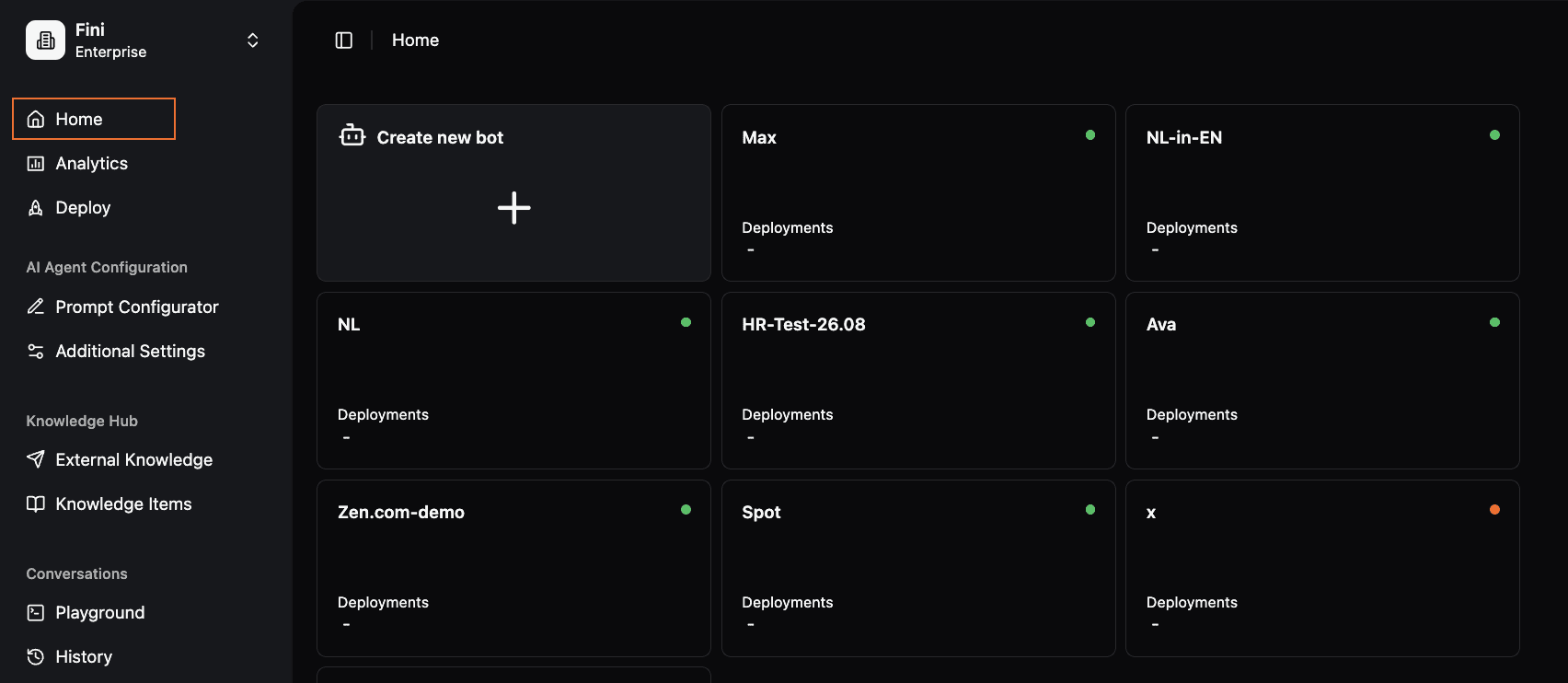
Task: Expand the Fini Enterprise workspace switcher
Action: (x=253, y=41)
